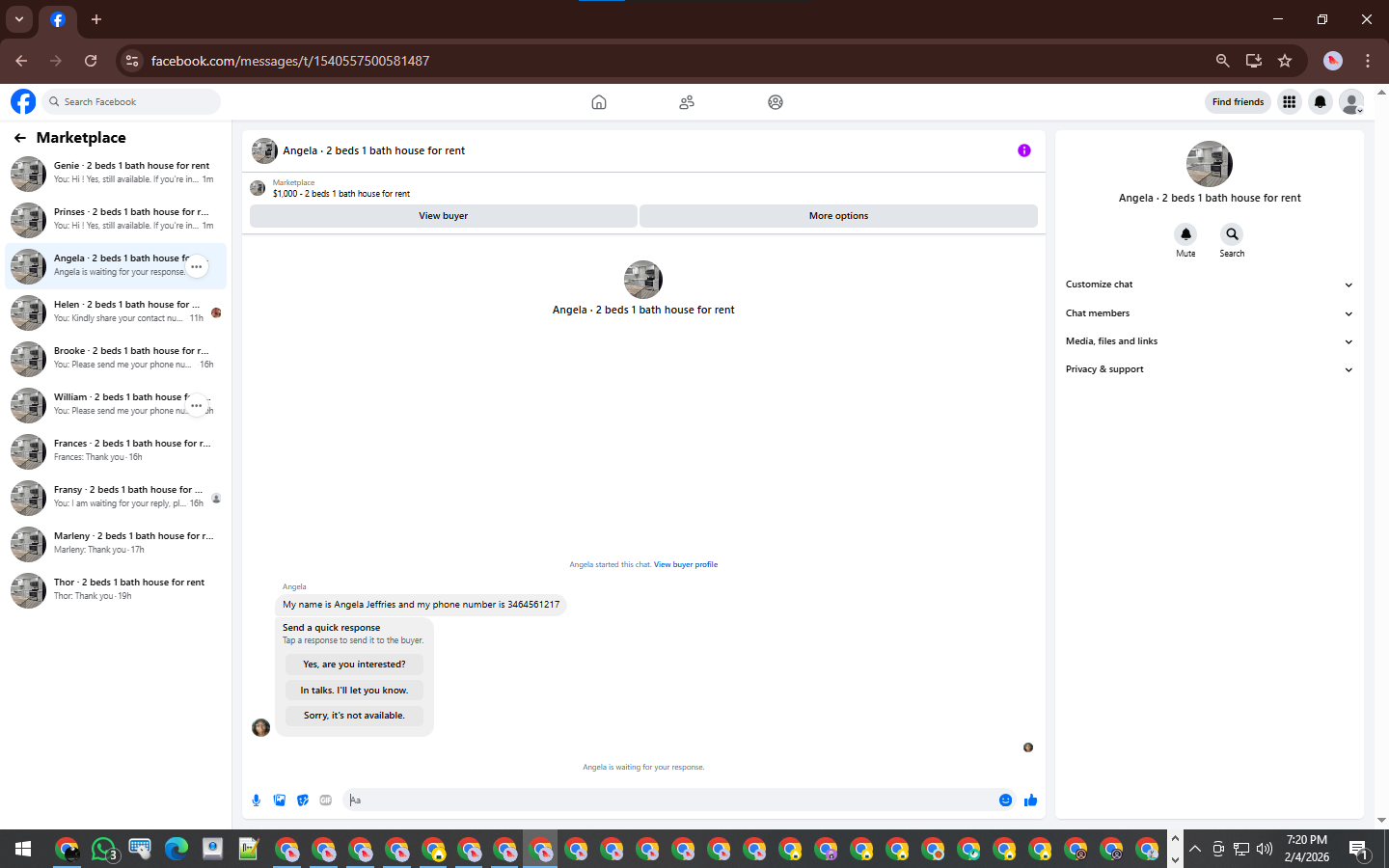Open the tab search dropdown in Chrome
The image size is (1389, 868).
pyautogui.click(x=19, y=19)
